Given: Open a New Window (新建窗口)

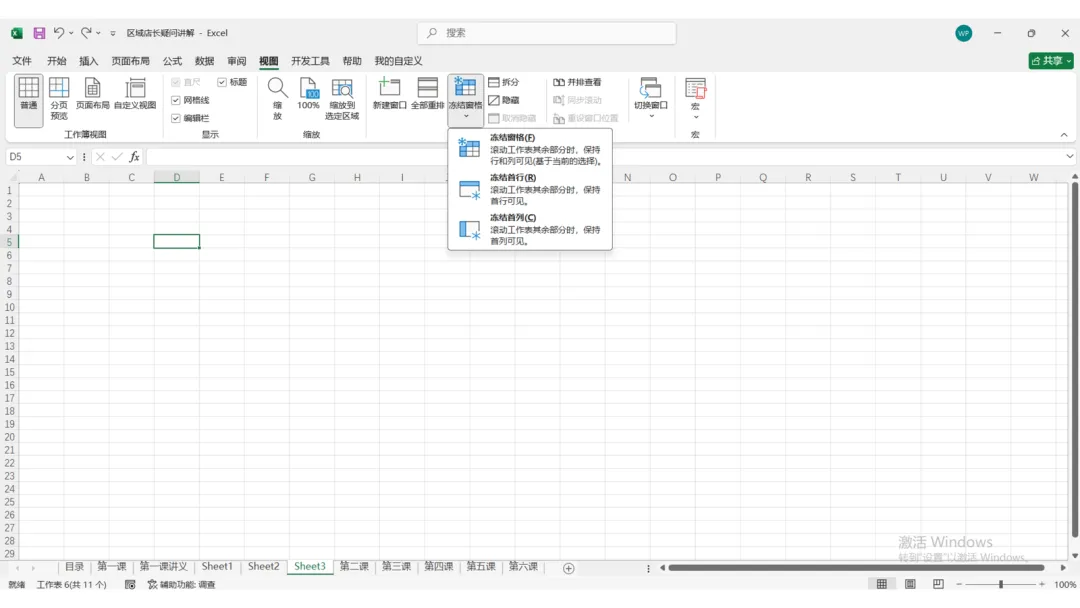Looking at the screenshot, I should coord(389,94).
